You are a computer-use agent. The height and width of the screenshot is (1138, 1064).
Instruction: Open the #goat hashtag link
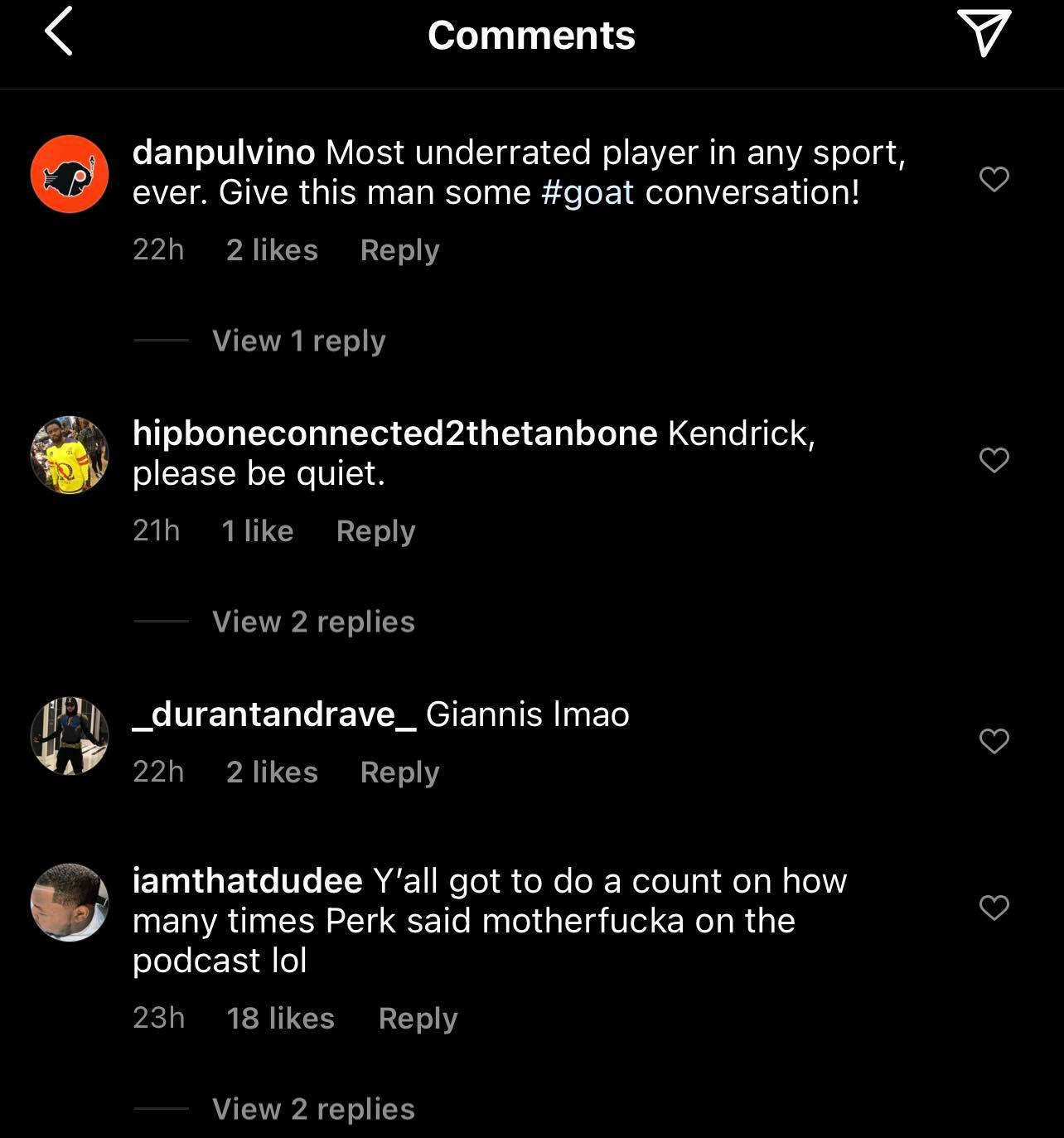[588, 192]
